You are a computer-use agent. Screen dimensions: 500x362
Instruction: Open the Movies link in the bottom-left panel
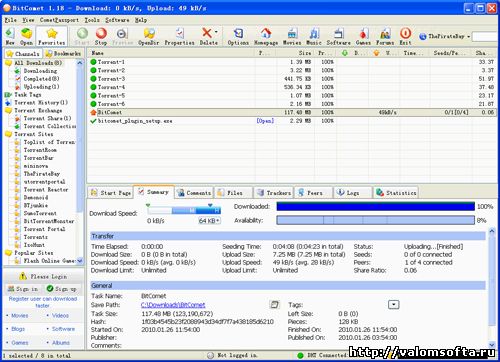click(20, 315)
